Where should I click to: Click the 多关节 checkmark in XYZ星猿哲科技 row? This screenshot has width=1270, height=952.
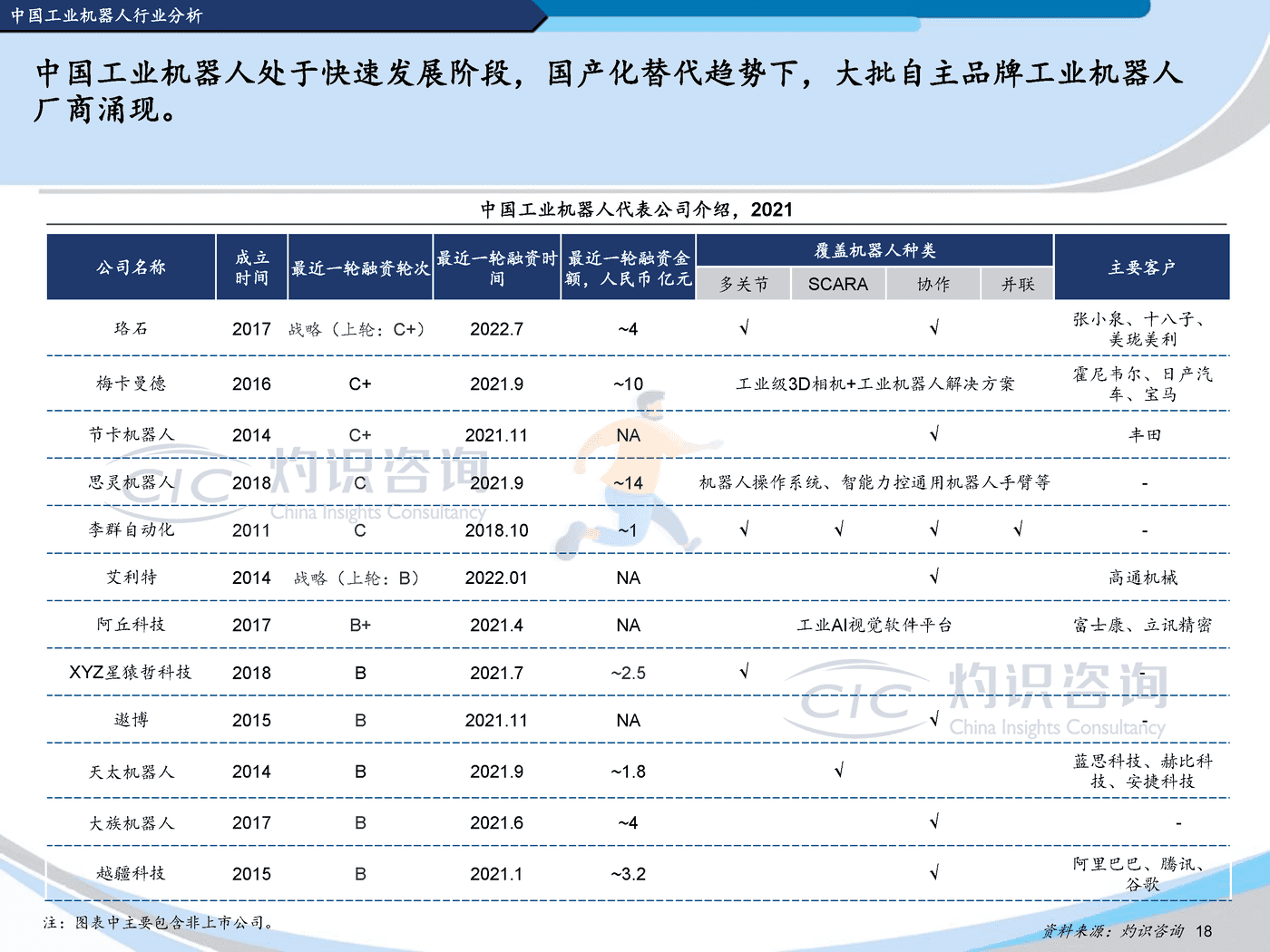tap(744, 671)
